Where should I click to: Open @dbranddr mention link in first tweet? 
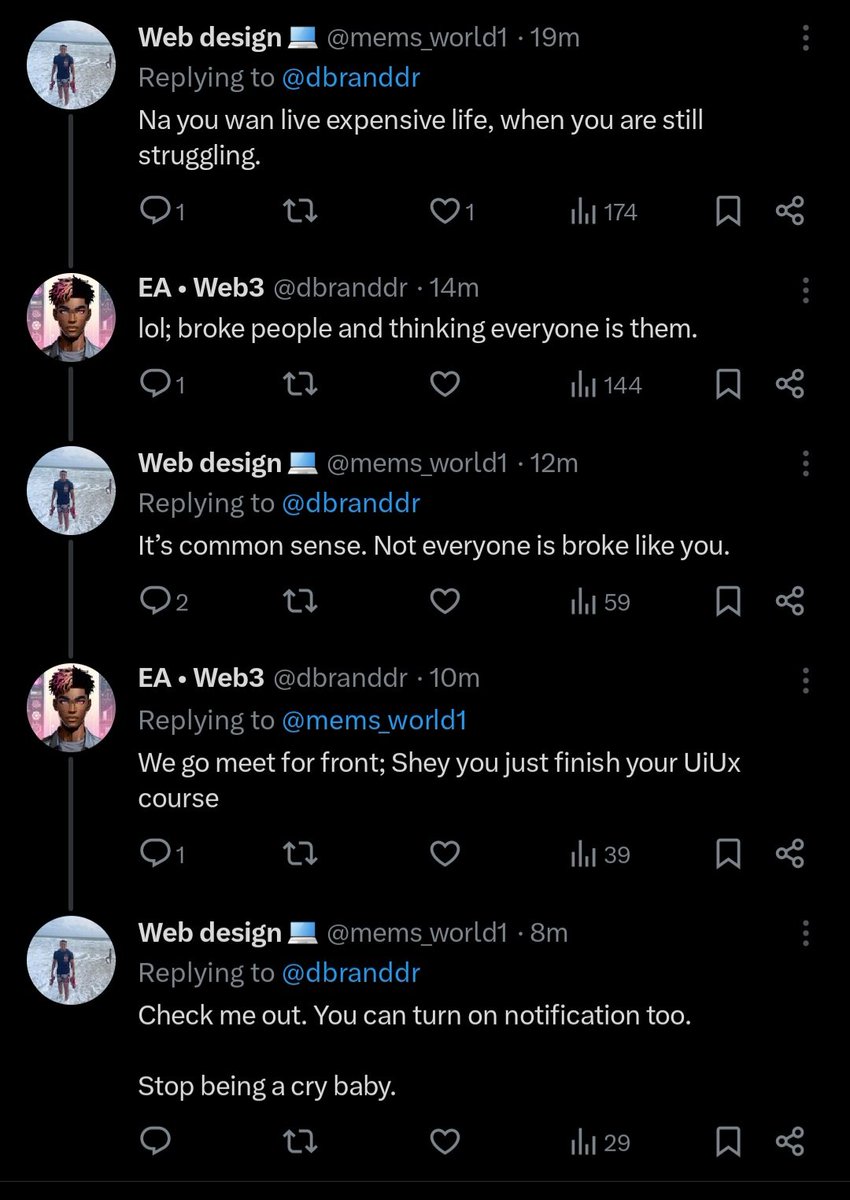pos(351,76)
